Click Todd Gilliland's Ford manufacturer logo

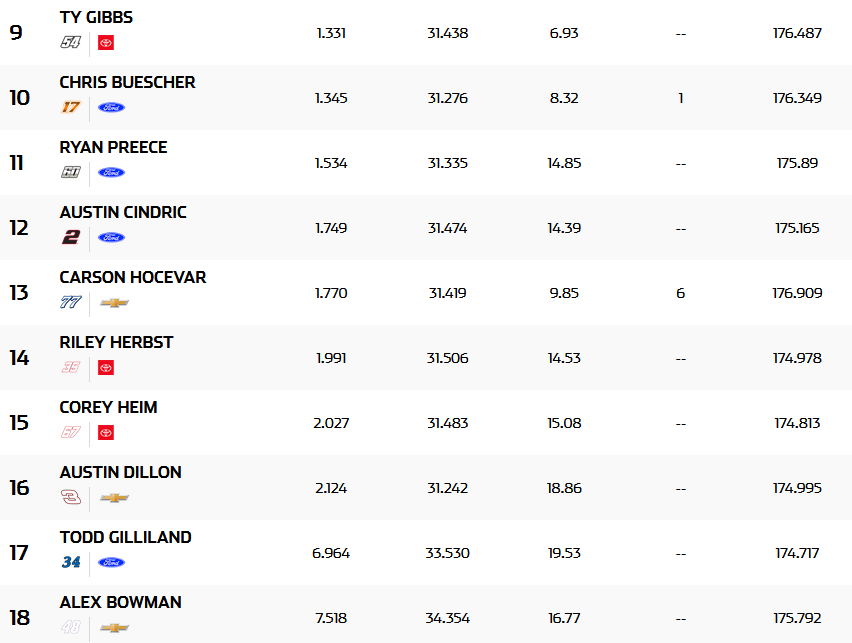[x=111, y=562]
